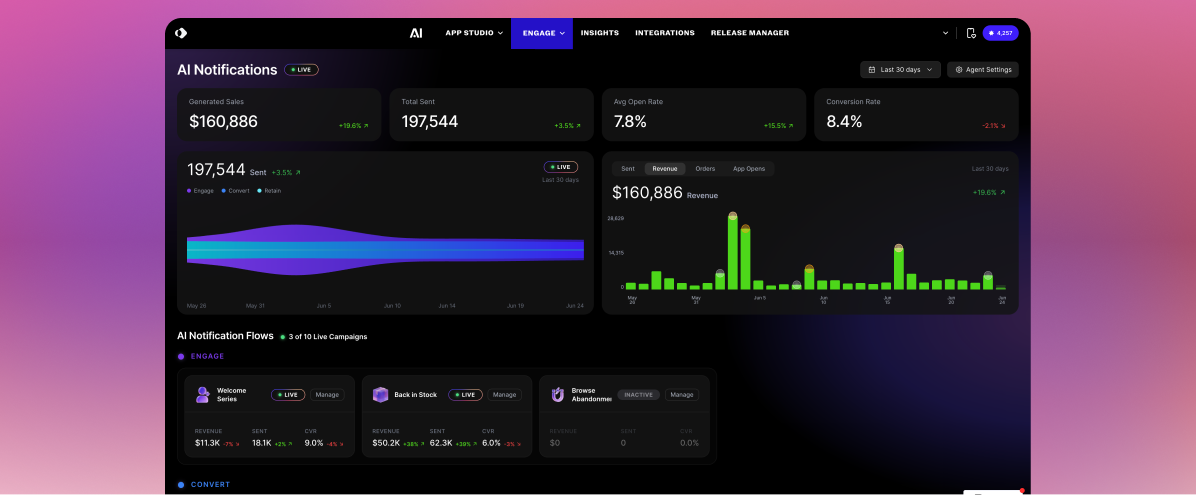The width and height of the screenshot is (1197, 495).
Task: Click the CONVERT section heading
Action: 211,484
